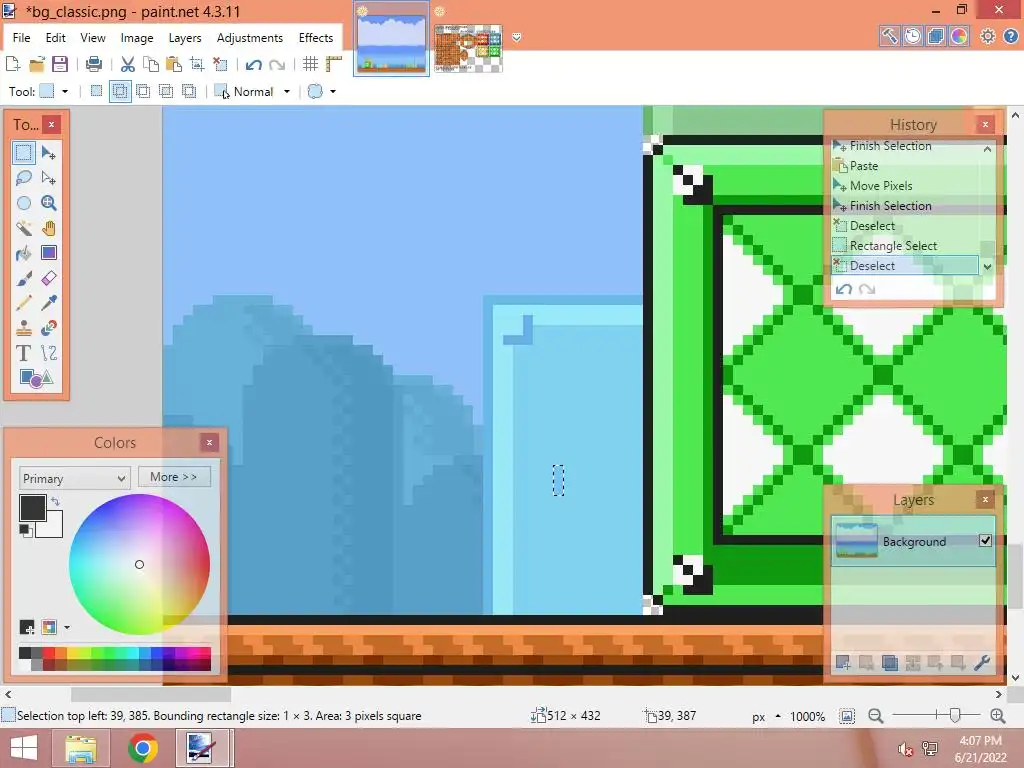Image resolution: width=1024 pixels, height=768 pixels.
Task: Click the New file icon
Action: [x=13, y=64]
